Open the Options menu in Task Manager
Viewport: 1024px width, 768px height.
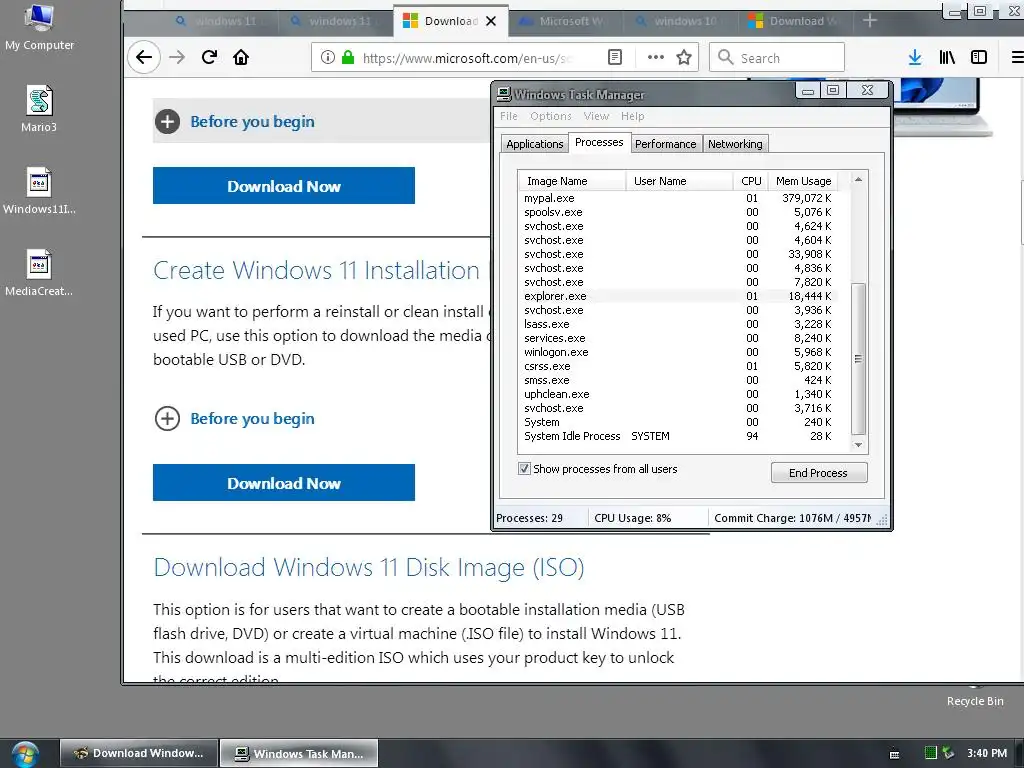tap(551, 116)
